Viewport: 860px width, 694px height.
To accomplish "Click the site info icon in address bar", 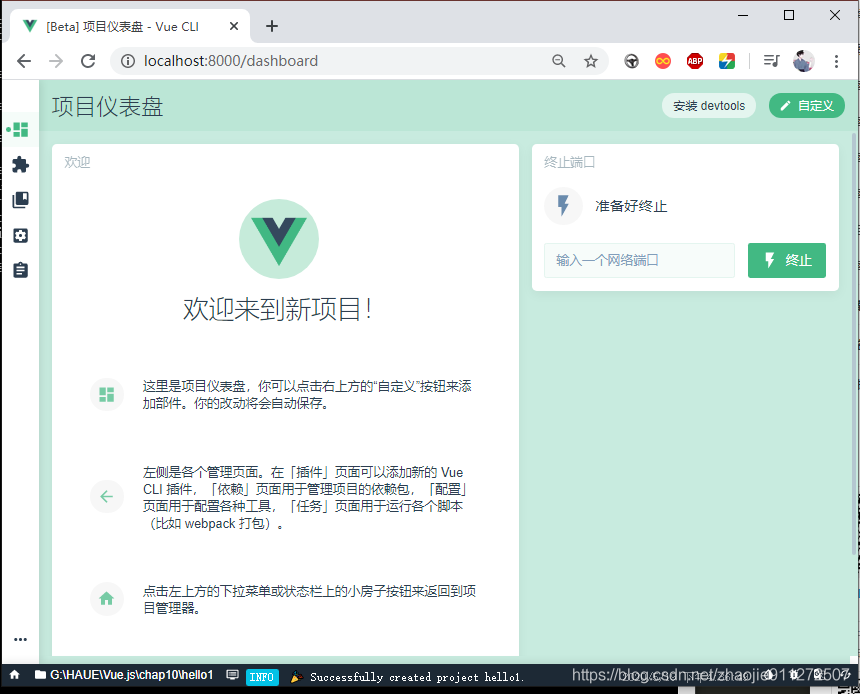I will (x=128, y=61).
